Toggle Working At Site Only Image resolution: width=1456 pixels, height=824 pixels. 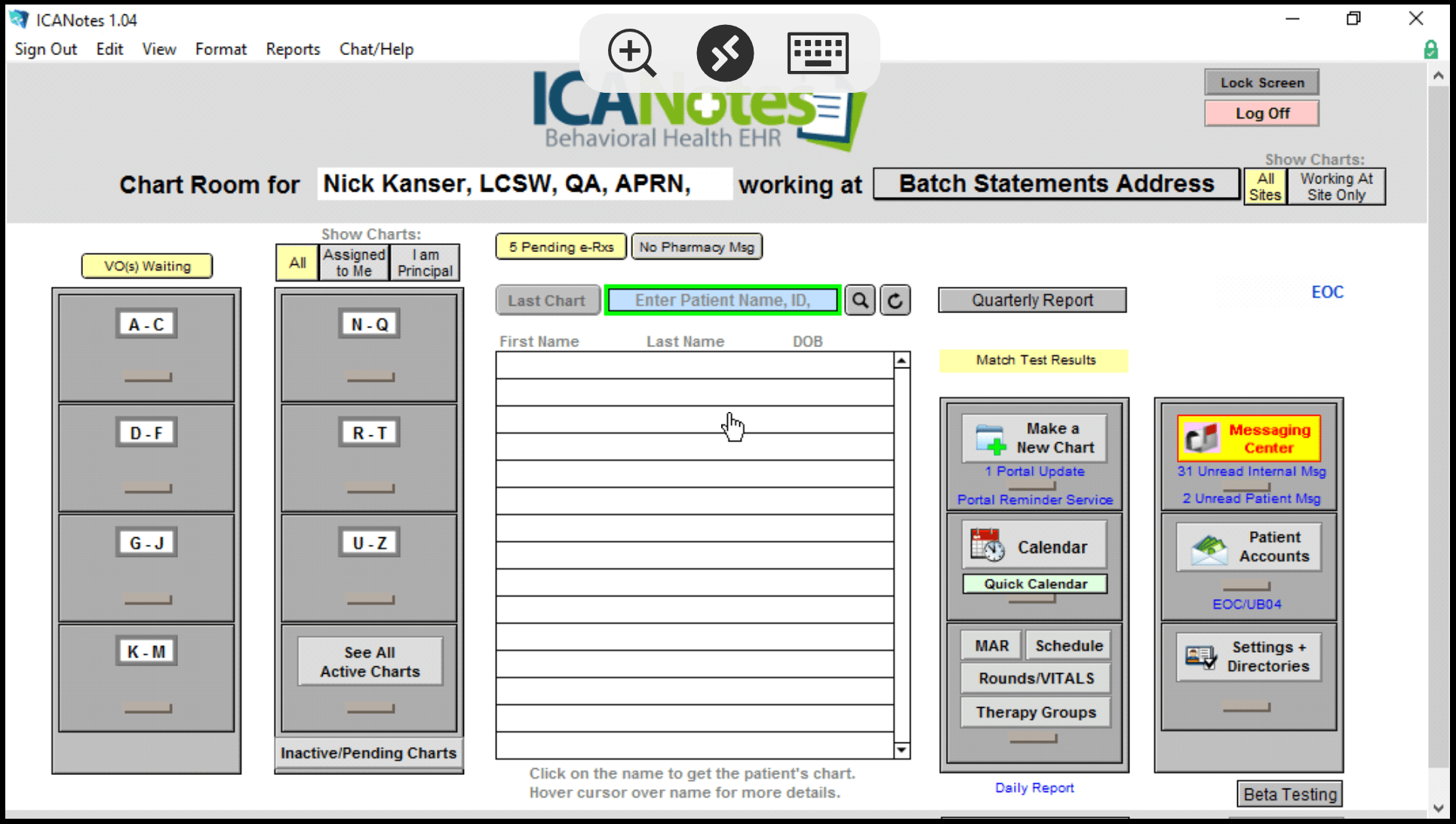coord(1336,186)
